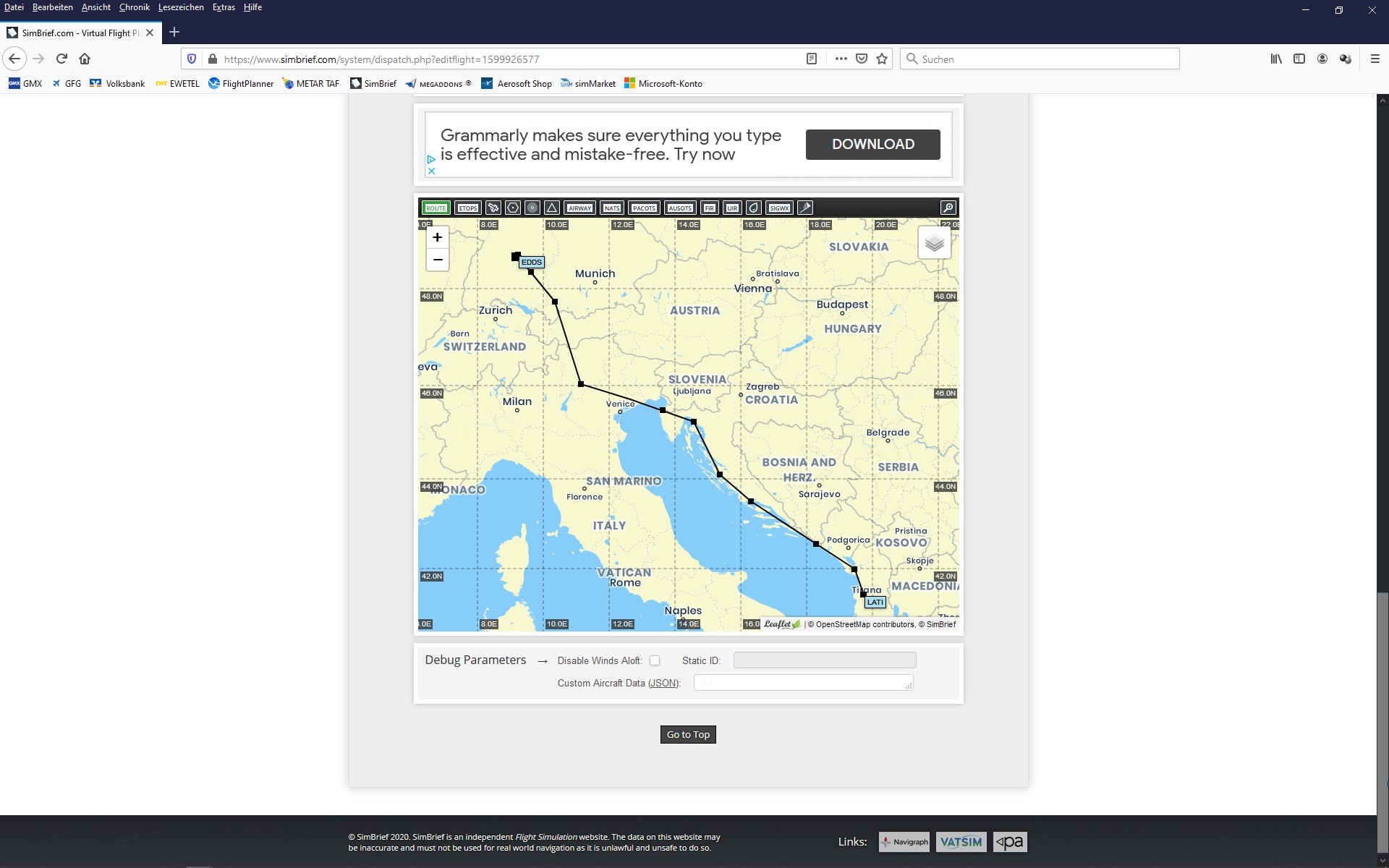Click the airplane airports overlay icon
Screen dimensions: 1389x868
[493, 208]
